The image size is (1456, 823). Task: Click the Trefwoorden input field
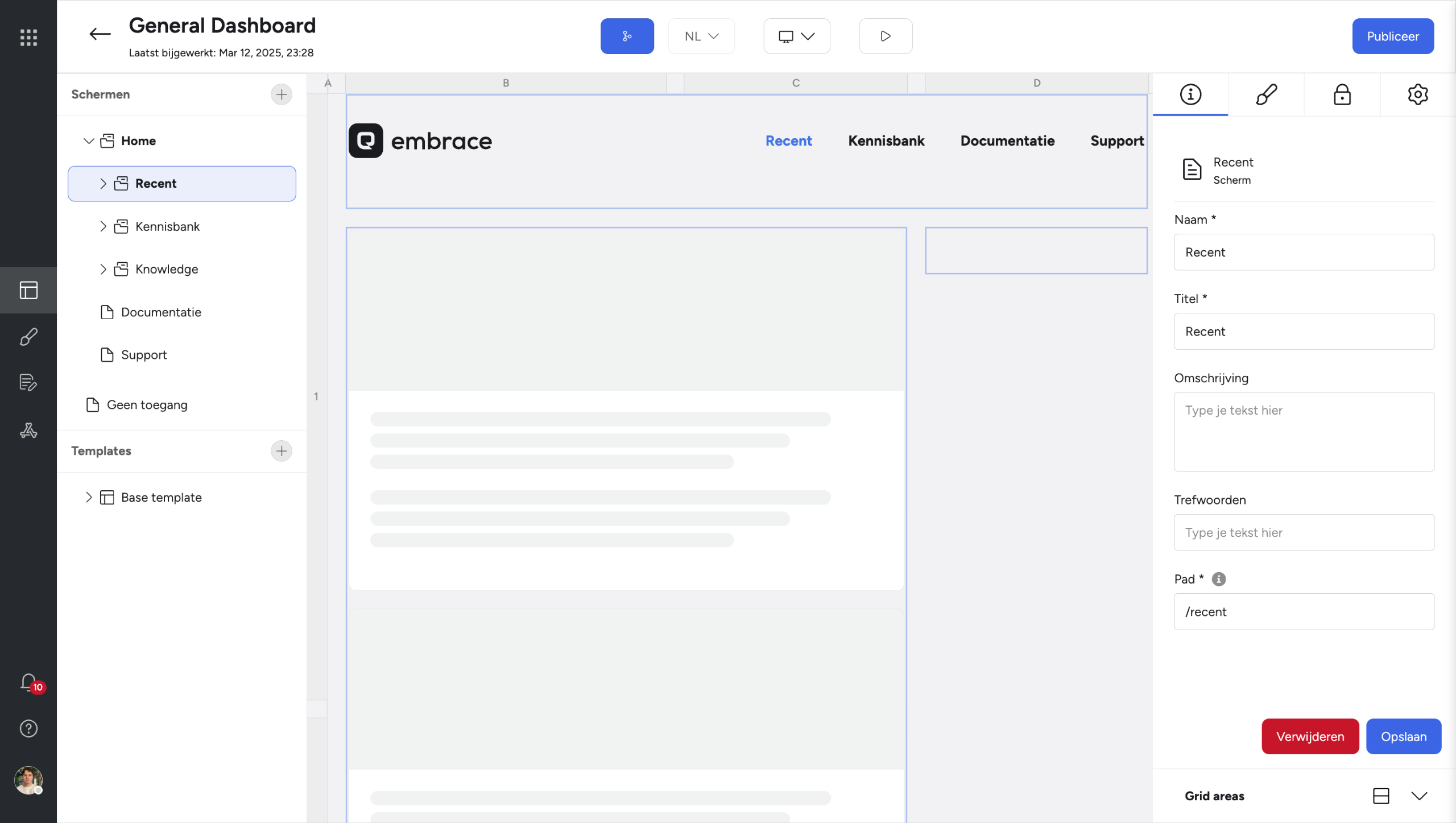pos(1304,532)
